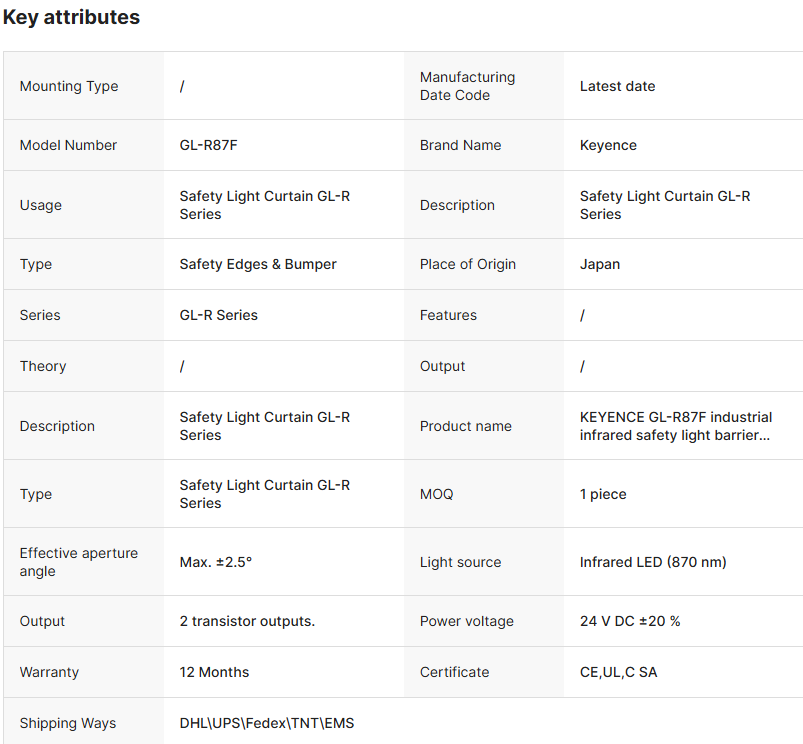The width and height of the screenshot is (803, 744).
Task: Click the Keyence brand name value
Action: pos(608,145)
